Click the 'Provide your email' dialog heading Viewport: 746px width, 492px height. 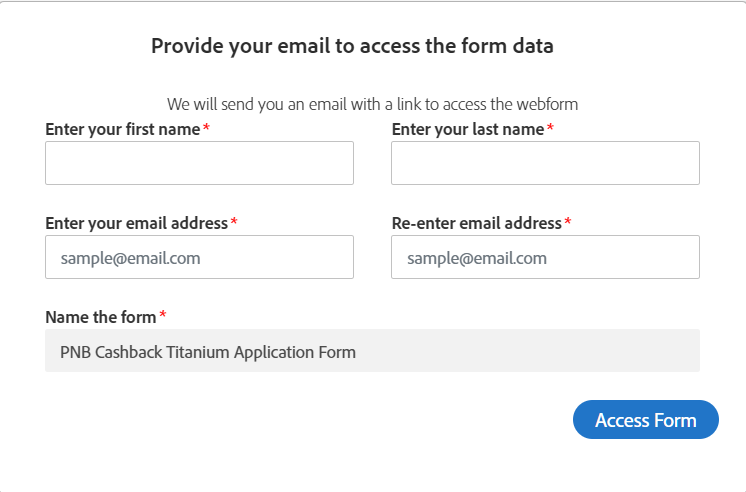[352, 45]
